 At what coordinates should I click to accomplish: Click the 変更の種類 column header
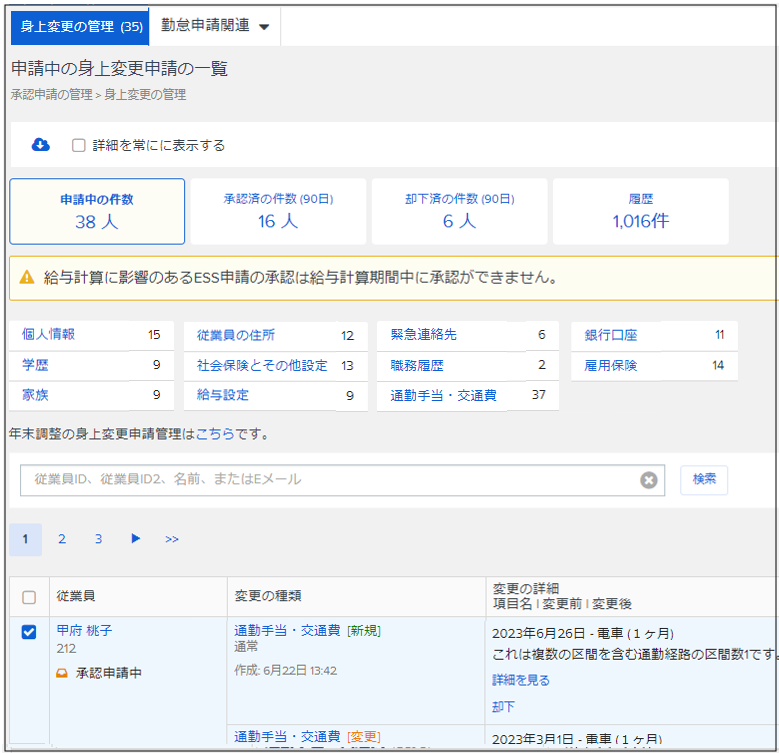(268, 596)
